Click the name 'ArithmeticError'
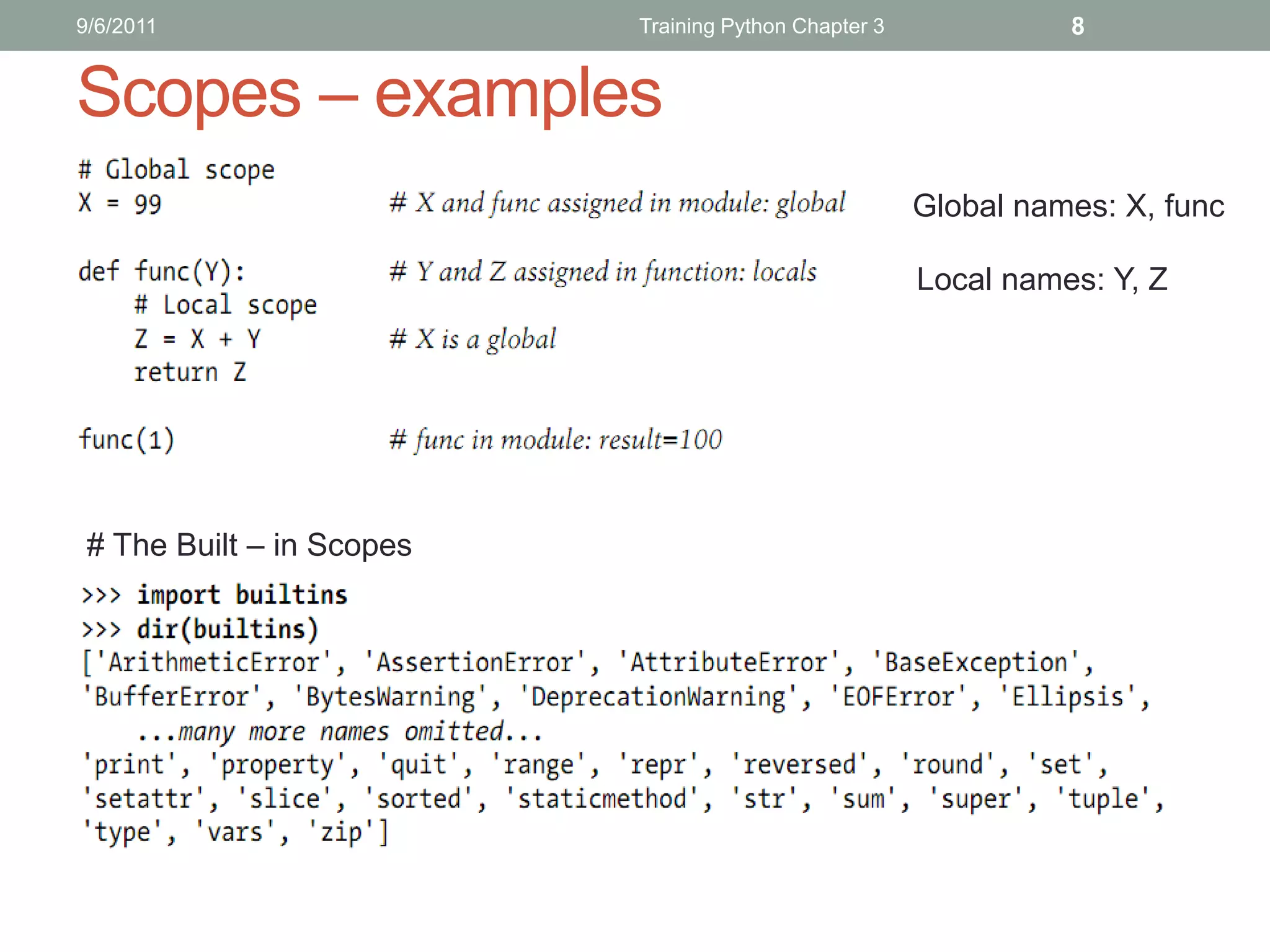This screenshot has height=952, width=1270. click(x=214, y=663)
